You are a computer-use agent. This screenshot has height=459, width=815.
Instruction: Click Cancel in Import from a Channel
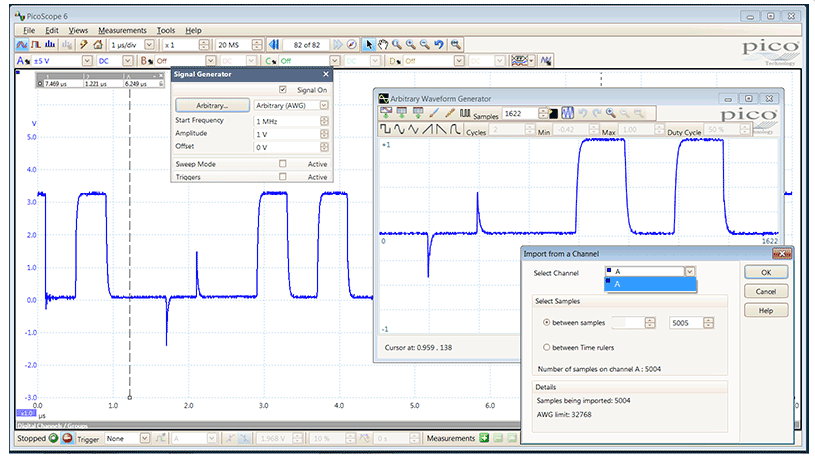click(x=766, y=291)
